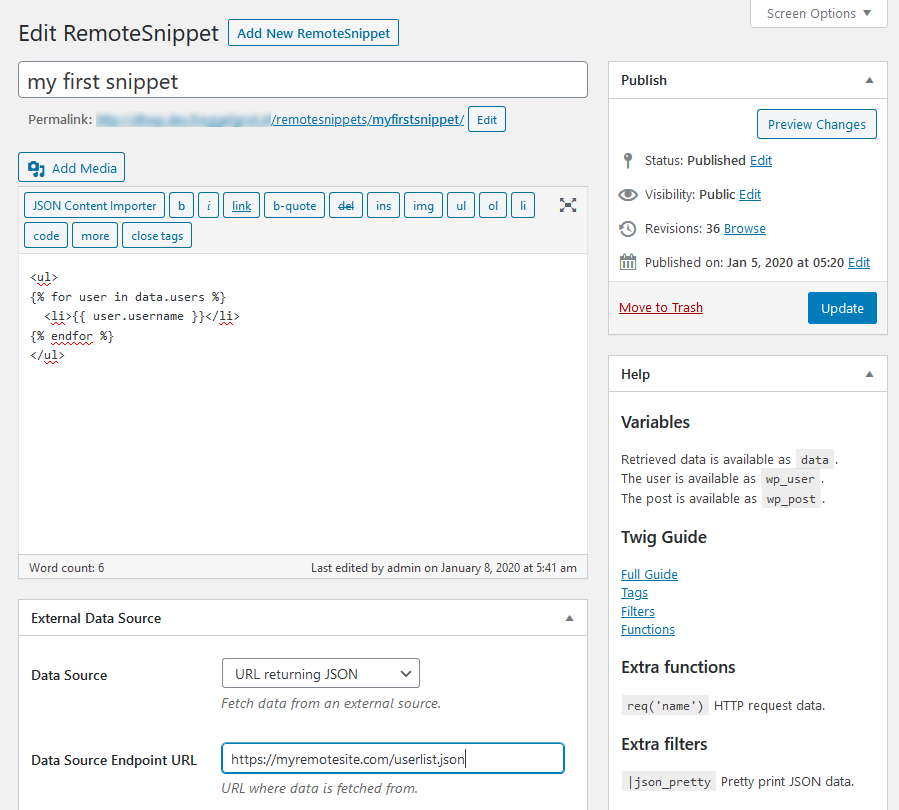
Task: Collapse the External Data Source panel
Action: pyautogui.click(x=569, y=618)
